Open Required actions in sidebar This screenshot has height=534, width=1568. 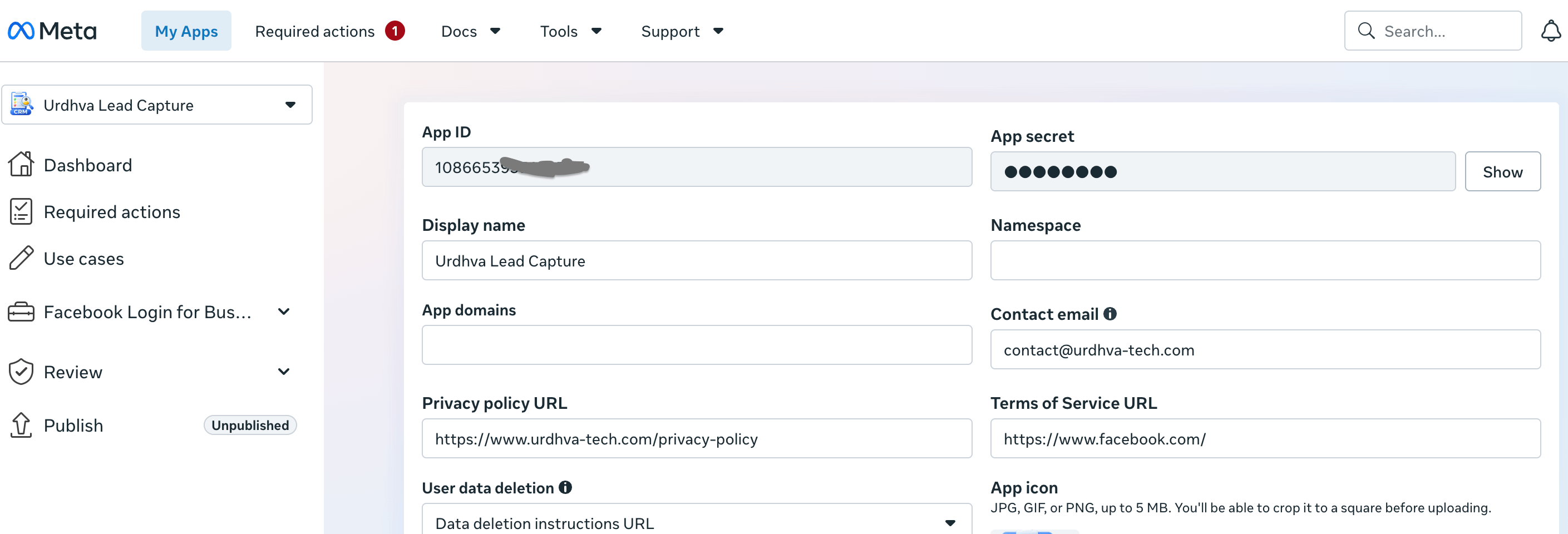coord(112,212)
